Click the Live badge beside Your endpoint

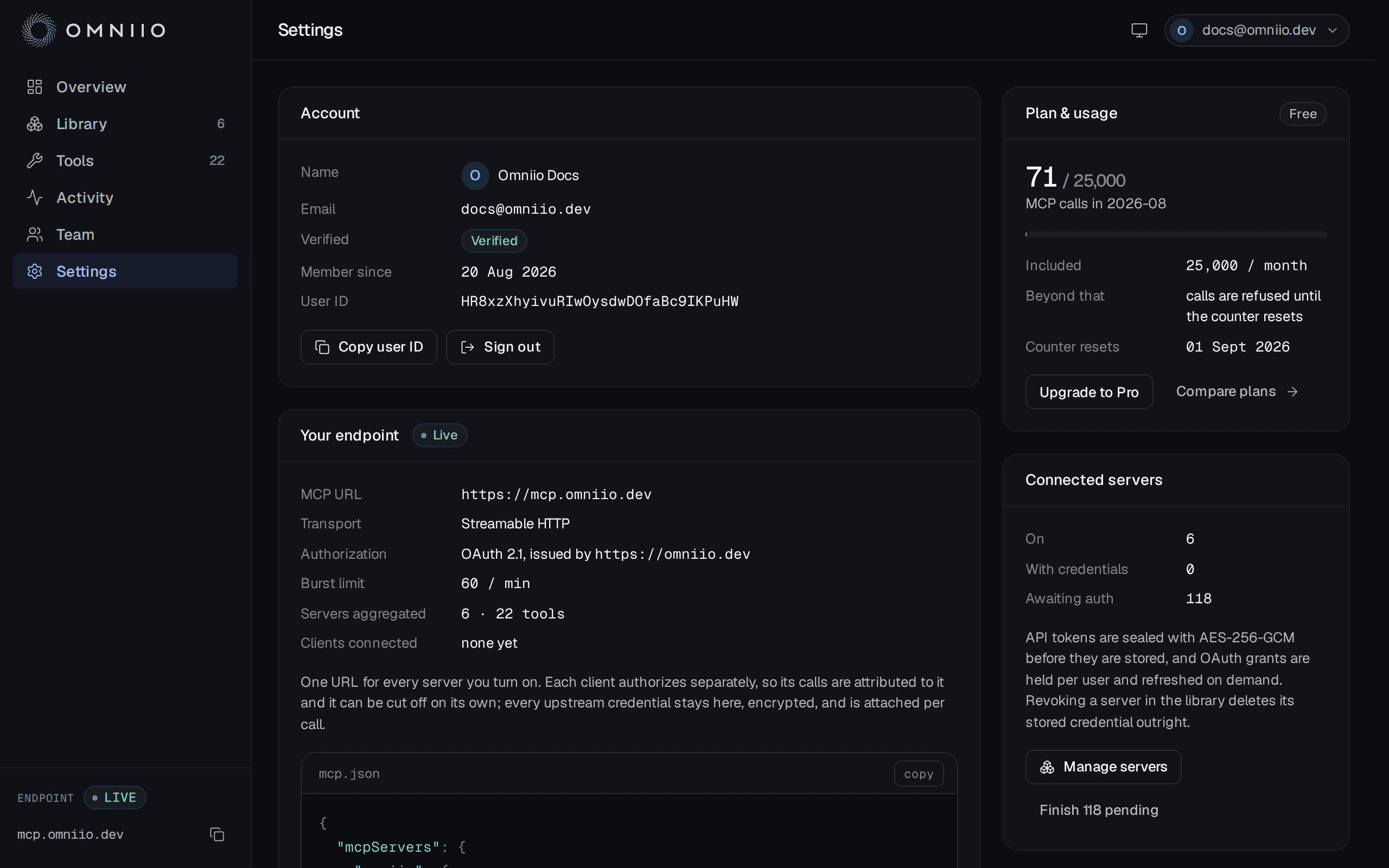(439, 435)
